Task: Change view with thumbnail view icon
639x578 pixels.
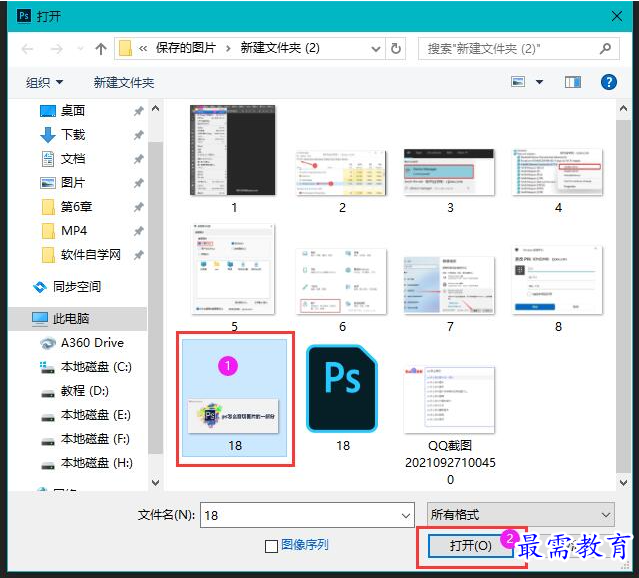Action: [x=518, y=82]
